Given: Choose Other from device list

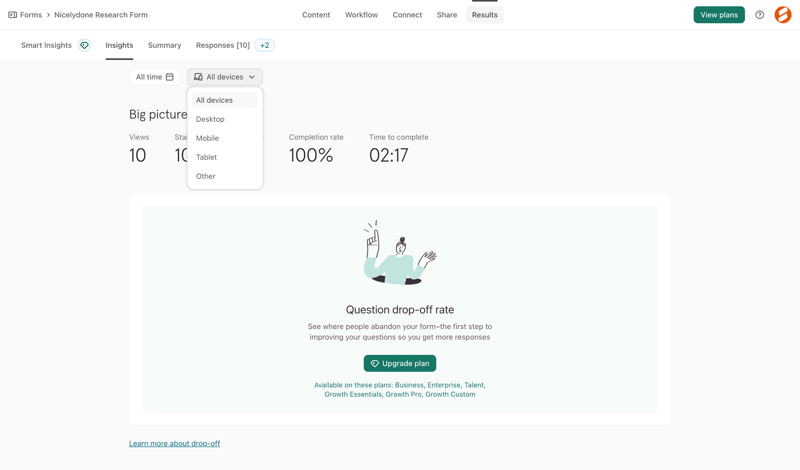Looking at the screenshot, I should point(225,176).
